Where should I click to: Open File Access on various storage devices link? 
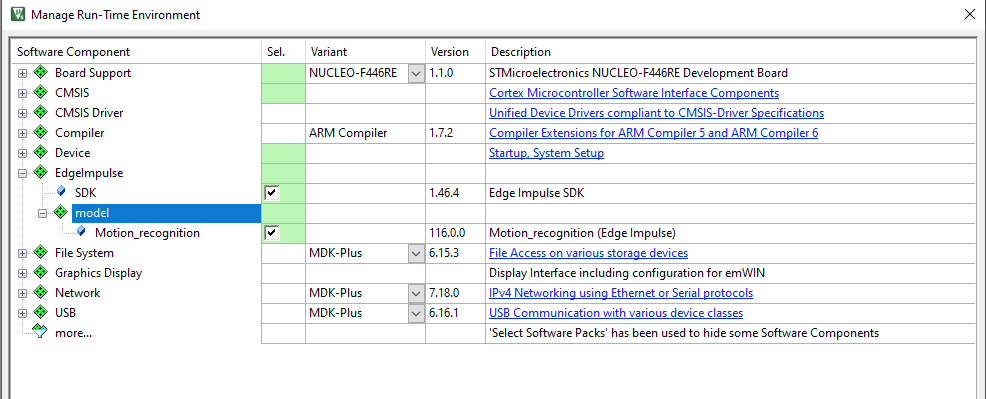589,253
